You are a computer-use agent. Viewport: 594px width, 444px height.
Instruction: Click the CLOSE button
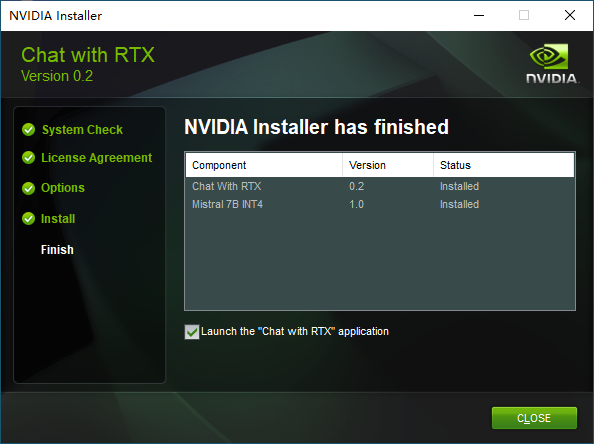(534, 418)
